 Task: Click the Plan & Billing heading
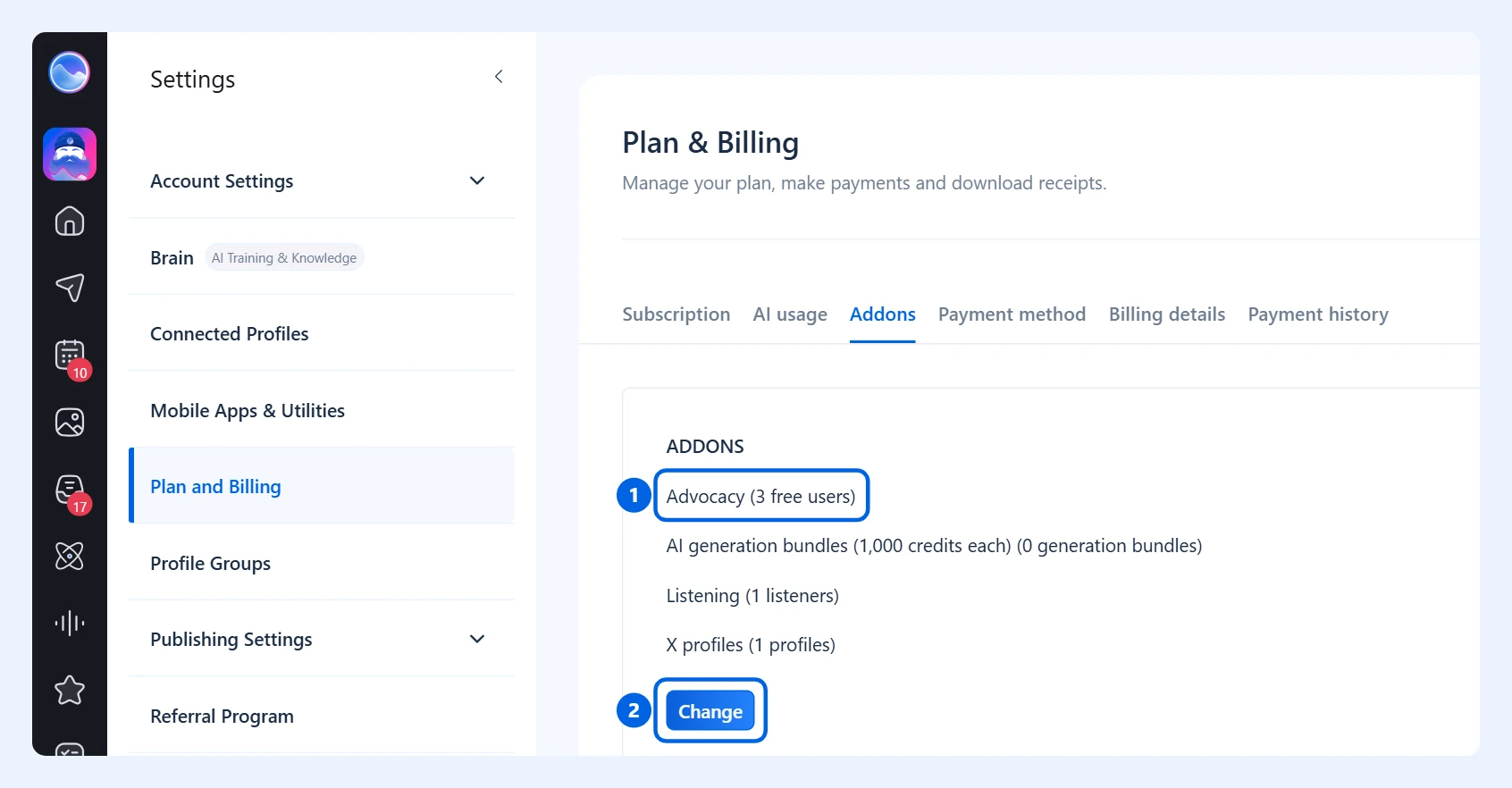point(710,143)
